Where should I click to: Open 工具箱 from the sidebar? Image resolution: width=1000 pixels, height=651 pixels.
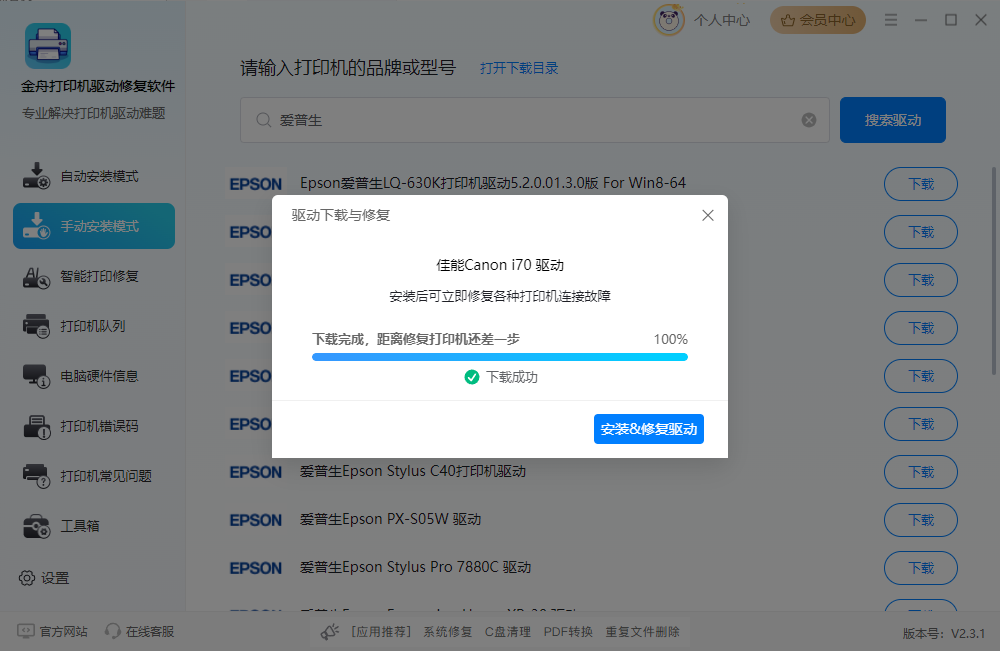[94, 525]
